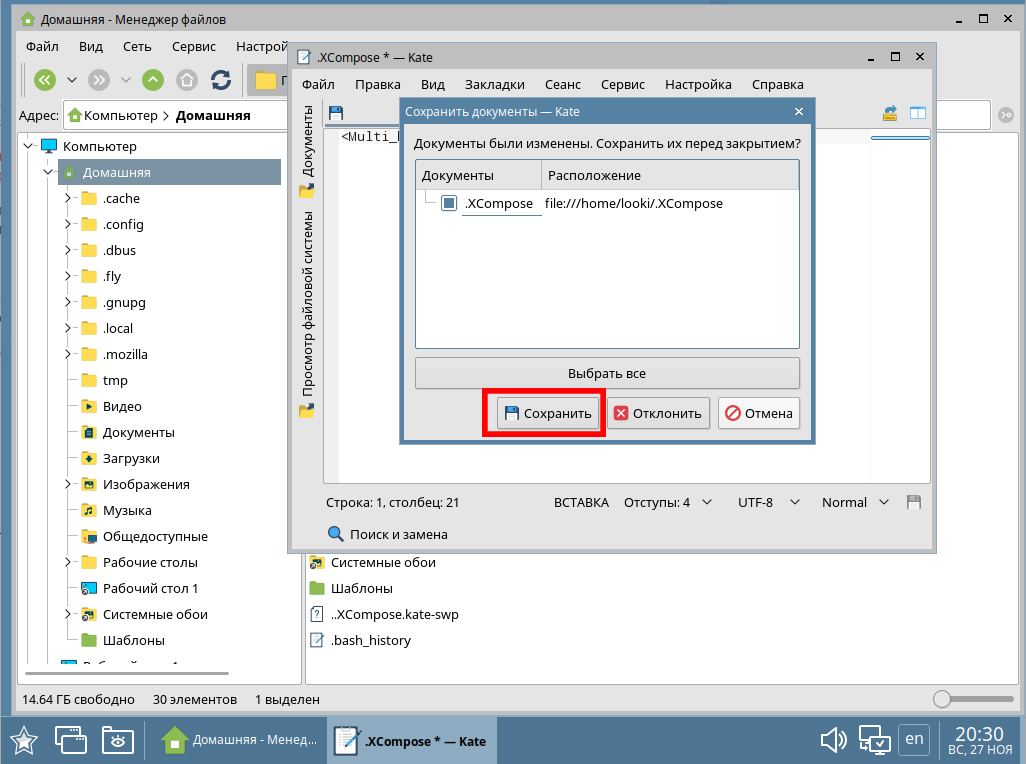This screenshot has width=1026, height=764.
Task: Click the back navigation arrow icon
Action: [x=45, y=80]
